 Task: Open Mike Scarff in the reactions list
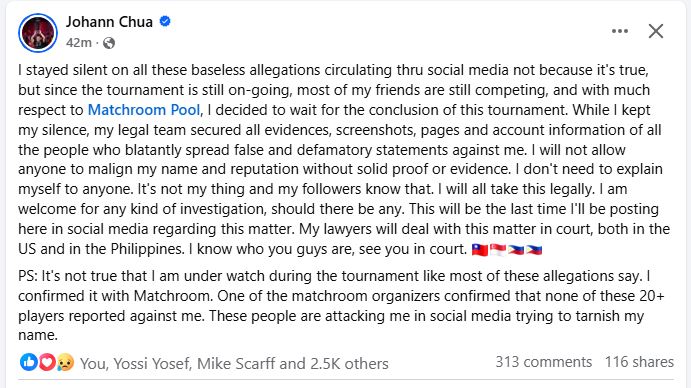[x=236, y=364]
